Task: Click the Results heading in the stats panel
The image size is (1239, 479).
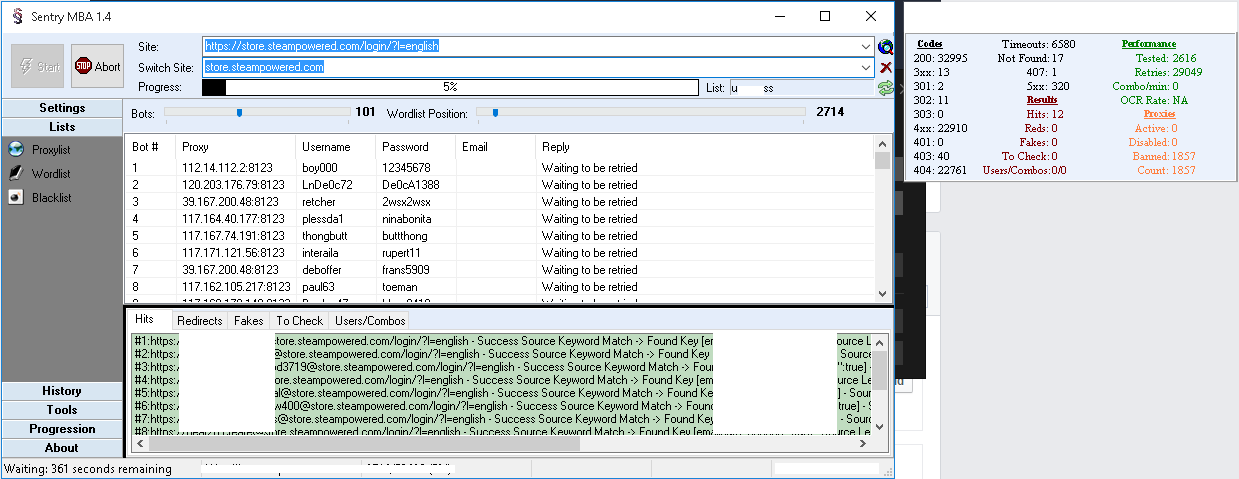Action: click(1042, 100)
